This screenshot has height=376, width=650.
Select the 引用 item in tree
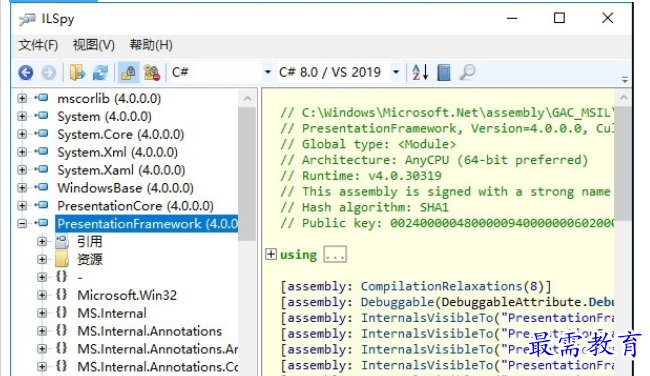[x=90, y=241]
